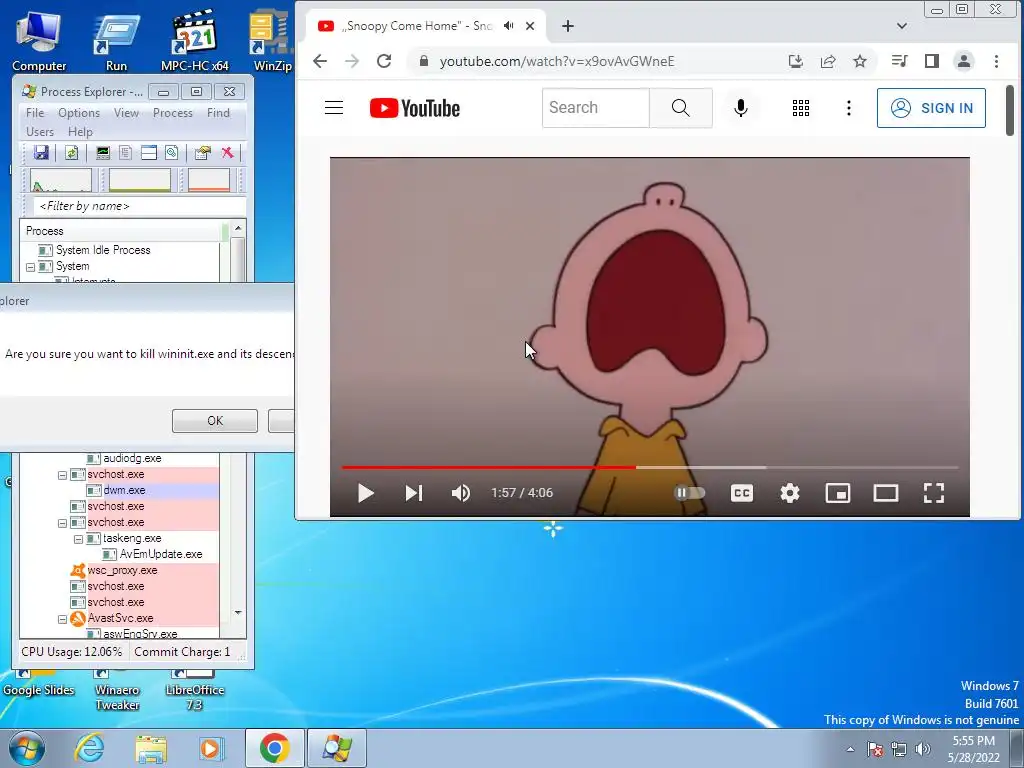
Task: Open System Information graph icon in toolbar
Action: 103,153
